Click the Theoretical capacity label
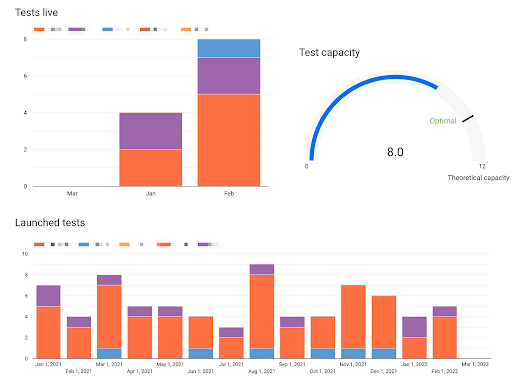Image resolution: width=512 pixels, height=383 pixels. click(478, 178)
